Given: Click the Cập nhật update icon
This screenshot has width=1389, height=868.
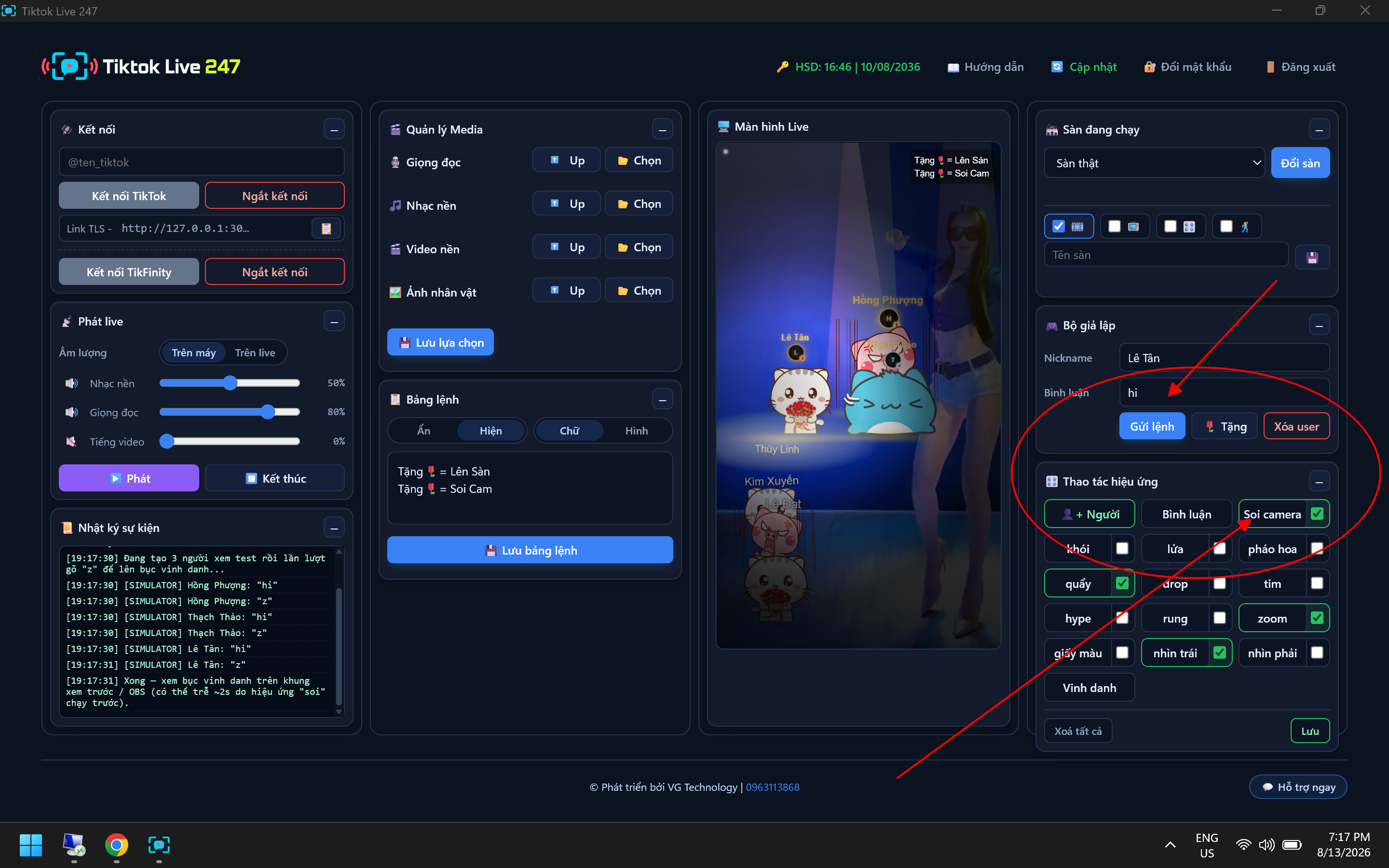Looking at the screenshot, I should point(1056,67).
